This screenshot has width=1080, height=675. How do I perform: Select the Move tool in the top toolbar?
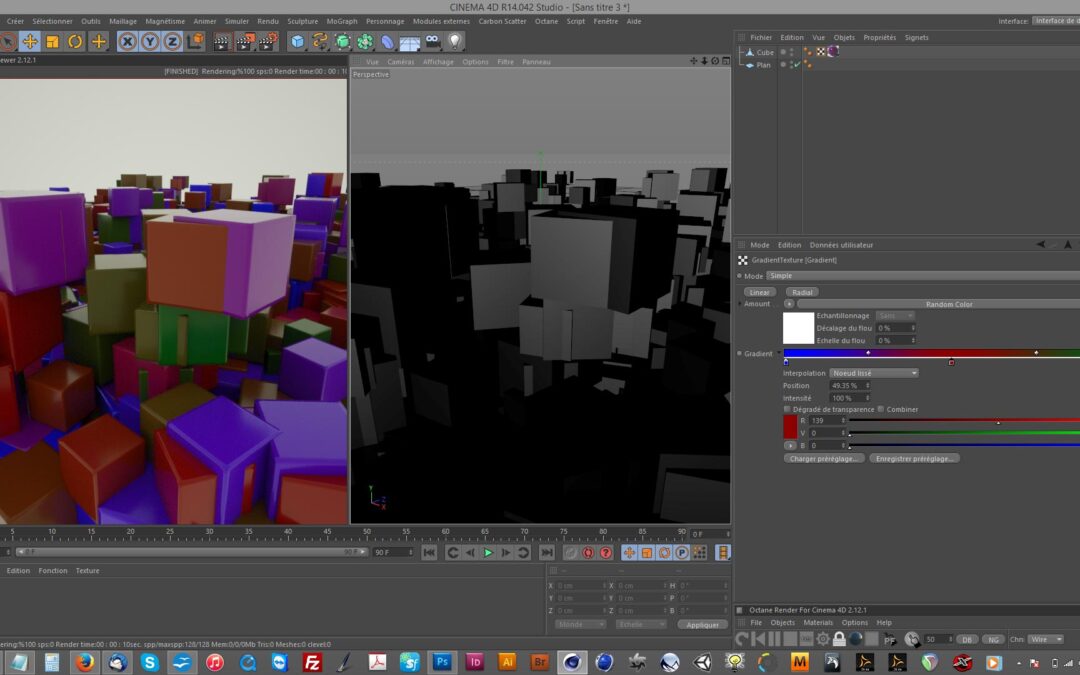pos(30,41)
